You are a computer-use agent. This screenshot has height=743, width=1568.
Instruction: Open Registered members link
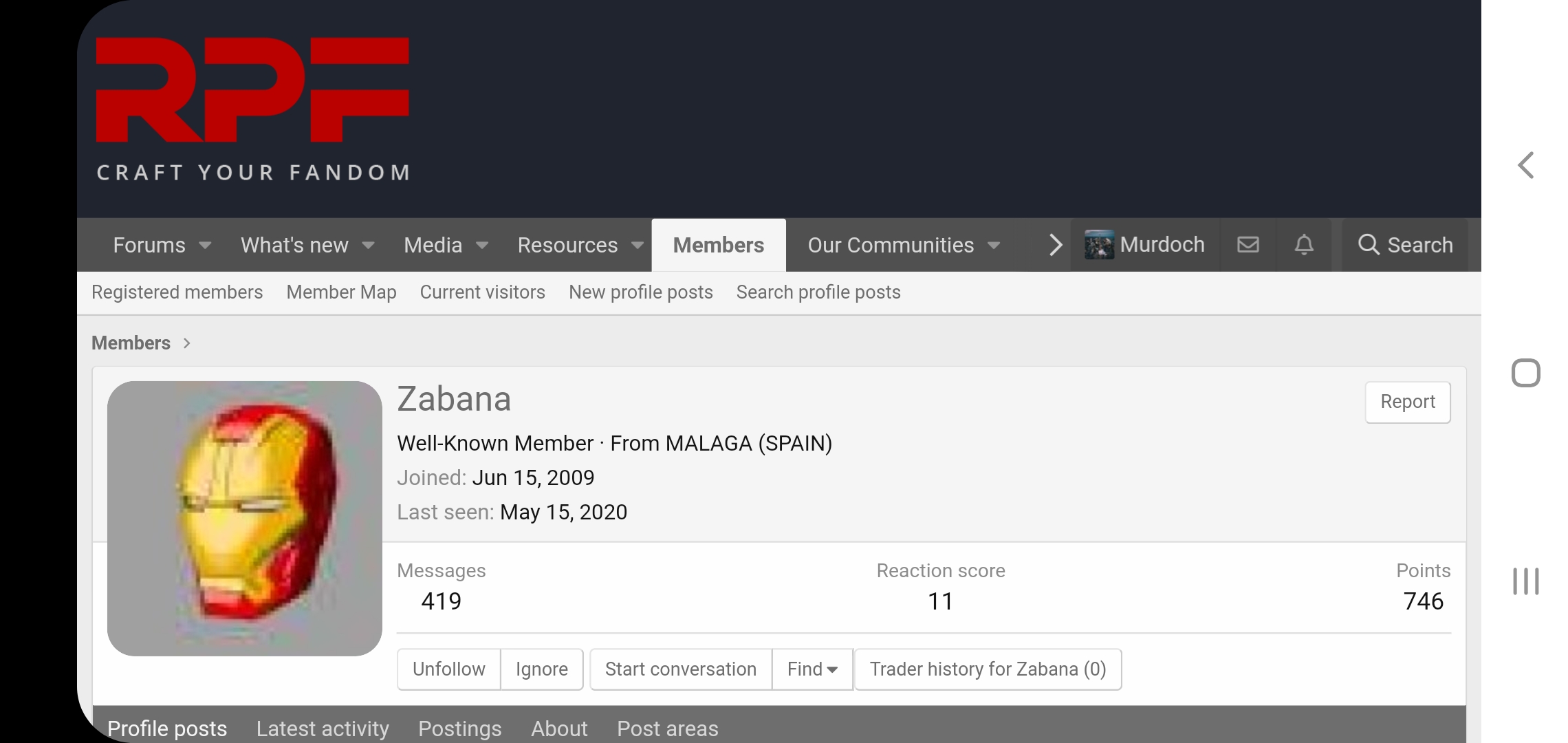pyautogui.click(x=177, y=292)
